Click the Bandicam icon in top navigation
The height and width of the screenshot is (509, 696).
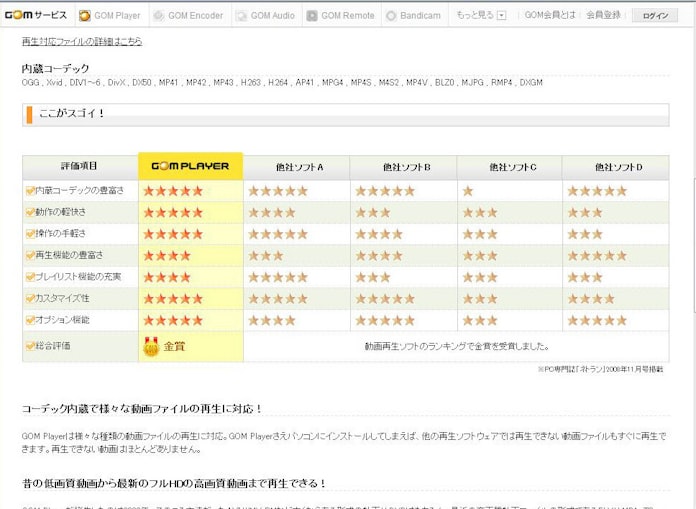click(391, 16)
